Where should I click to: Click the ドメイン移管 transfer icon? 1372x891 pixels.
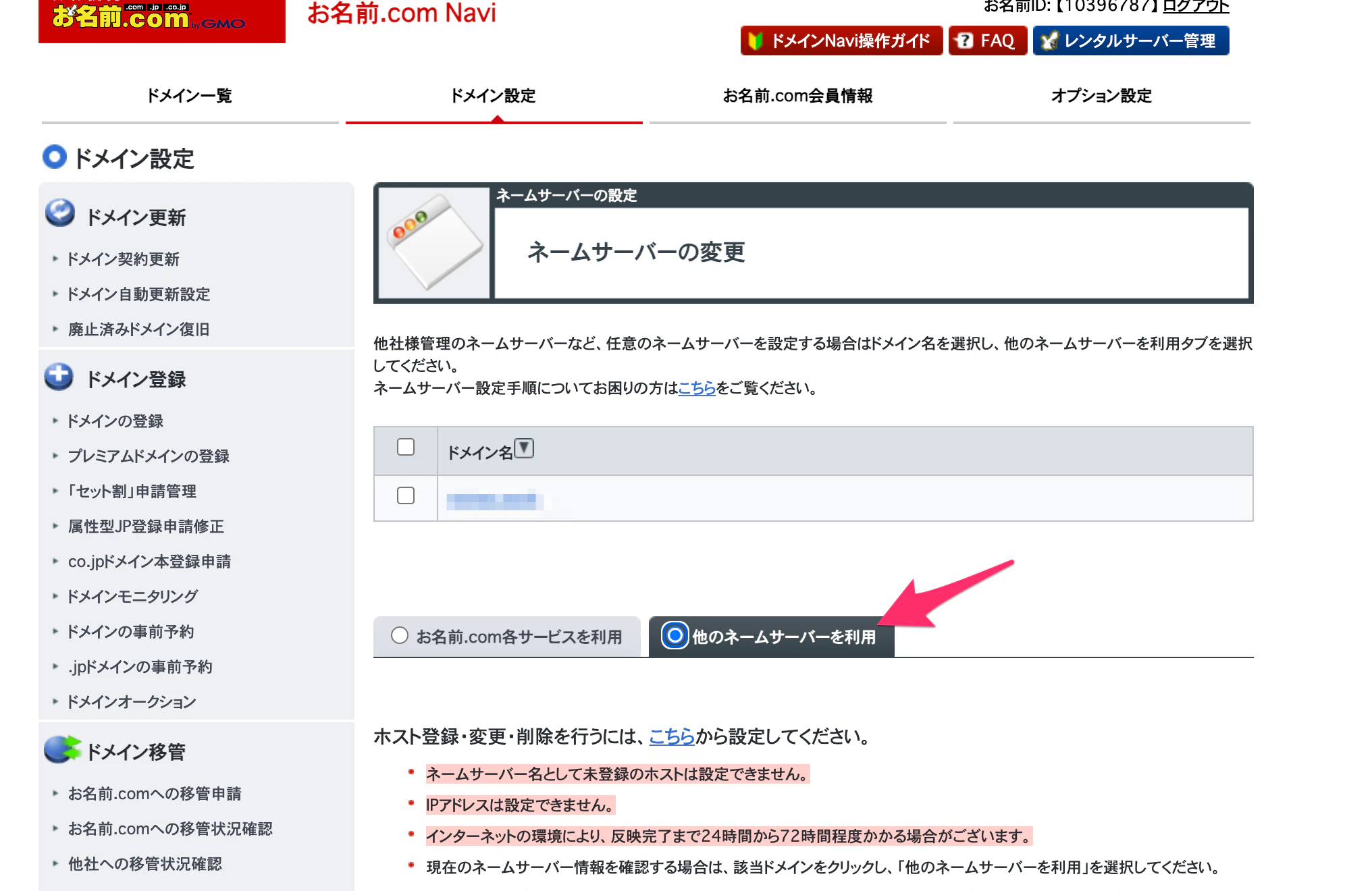pos(62,749)
